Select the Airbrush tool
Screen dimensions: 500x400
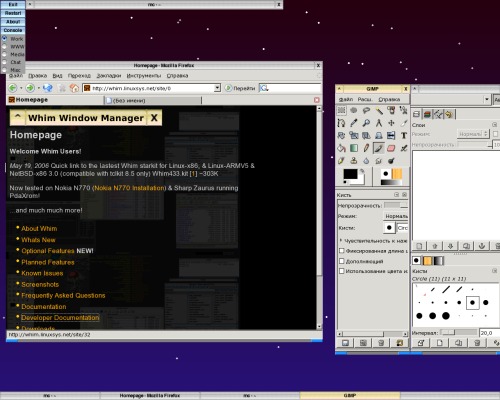point(404,148)
